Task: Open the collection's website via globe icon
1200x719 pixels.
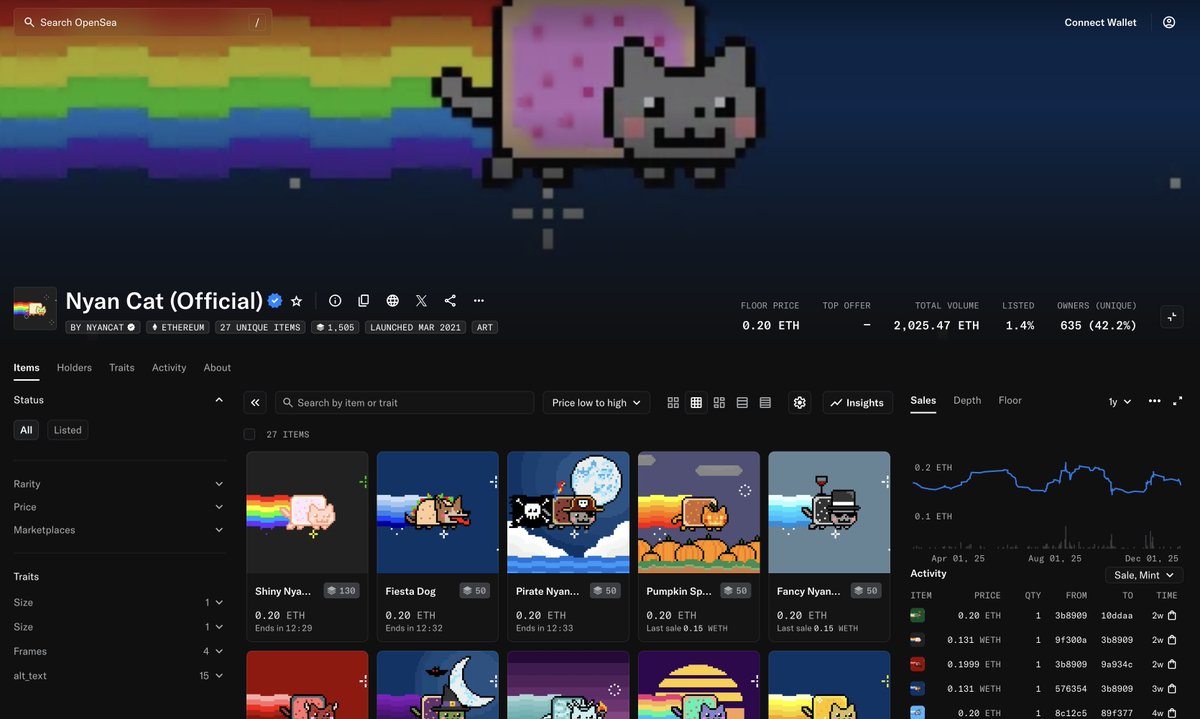Action: (392, 300)
